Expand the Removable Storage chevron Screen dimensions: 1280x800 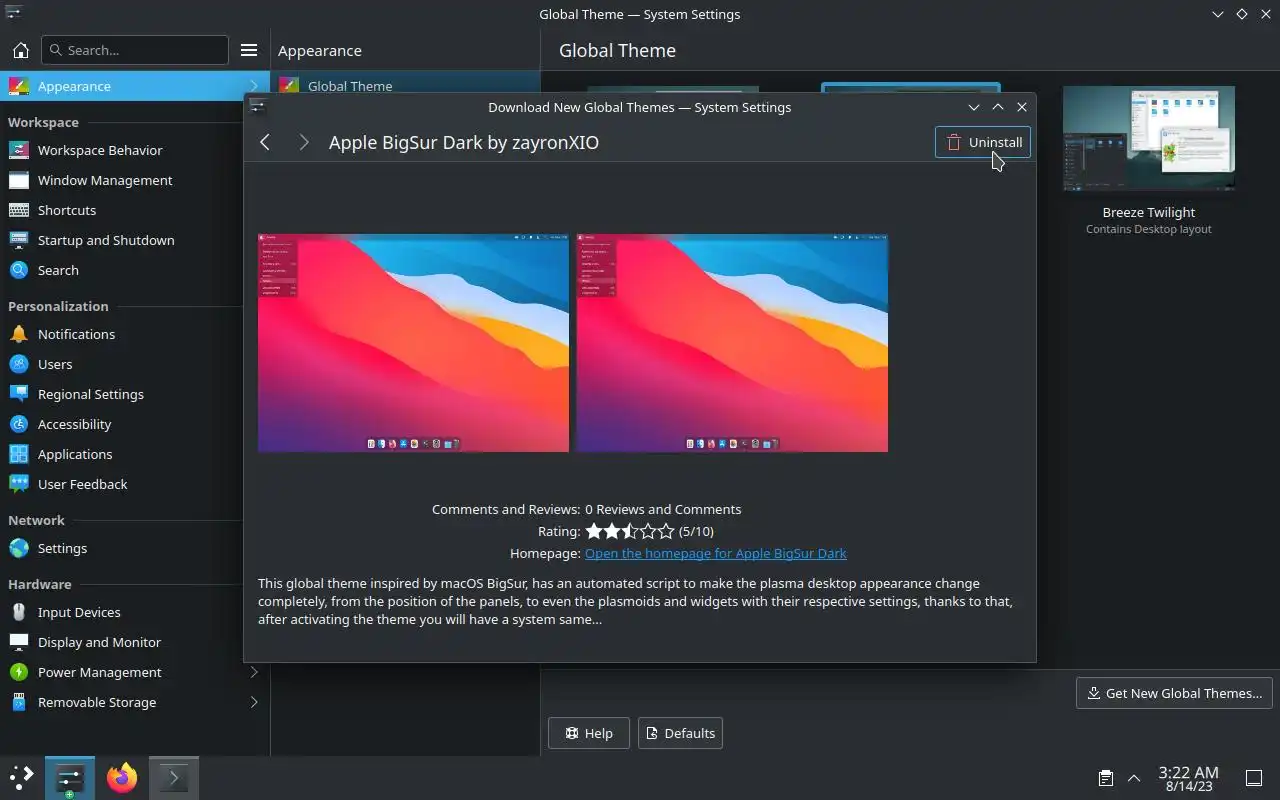pyautogui.click(x=254, y=702)
